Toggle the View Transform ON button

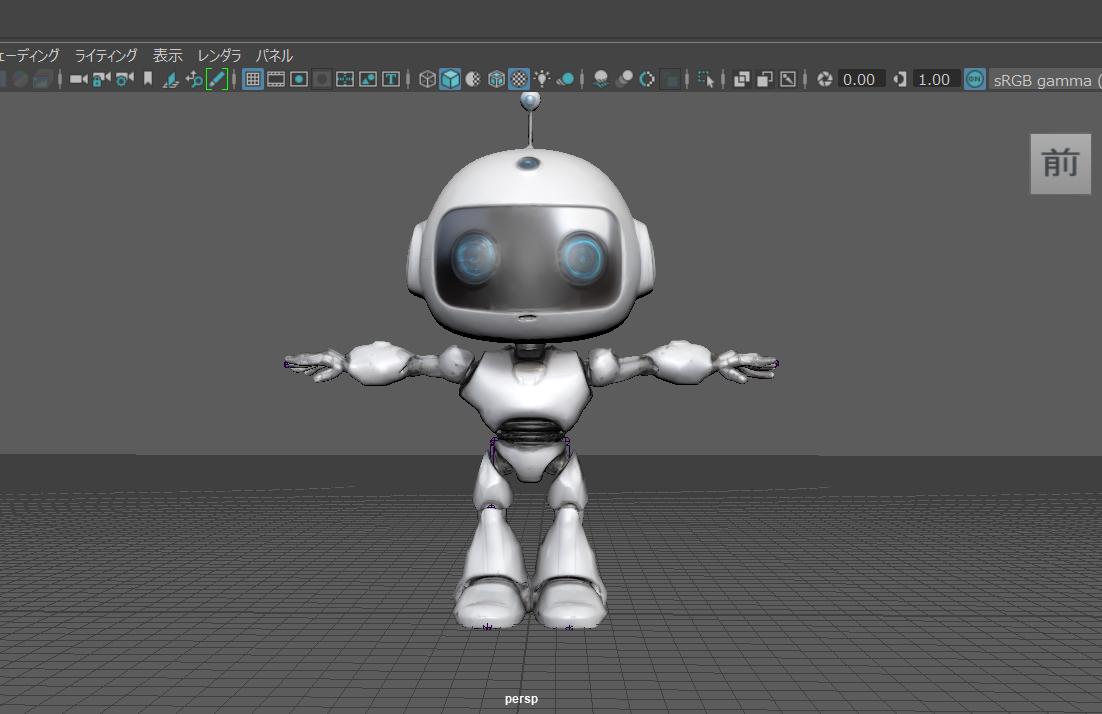(x=975, y=79)
